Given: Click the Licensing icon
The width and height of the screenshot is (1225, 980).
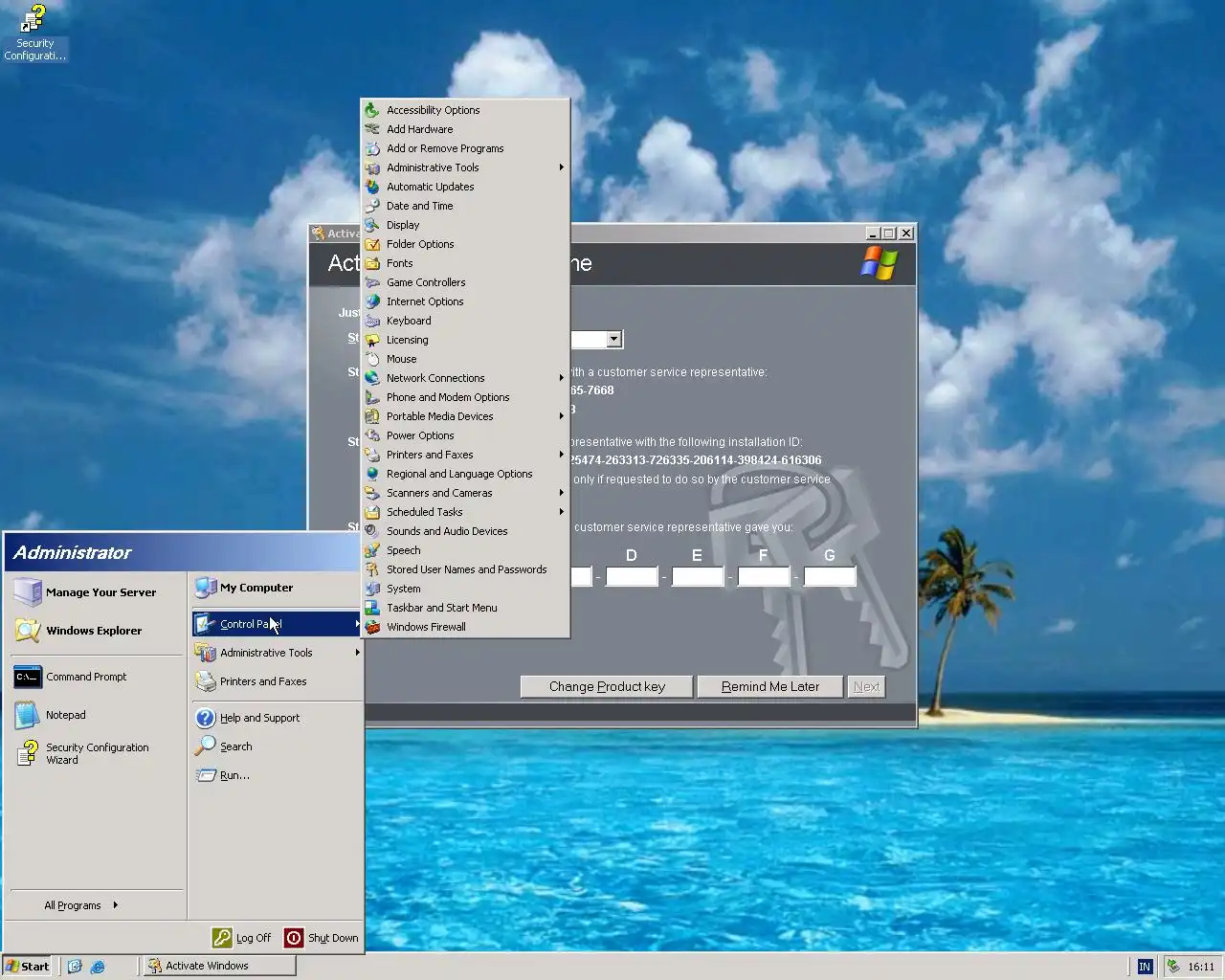Looking at the screenshot, I should tap(372, 340).
